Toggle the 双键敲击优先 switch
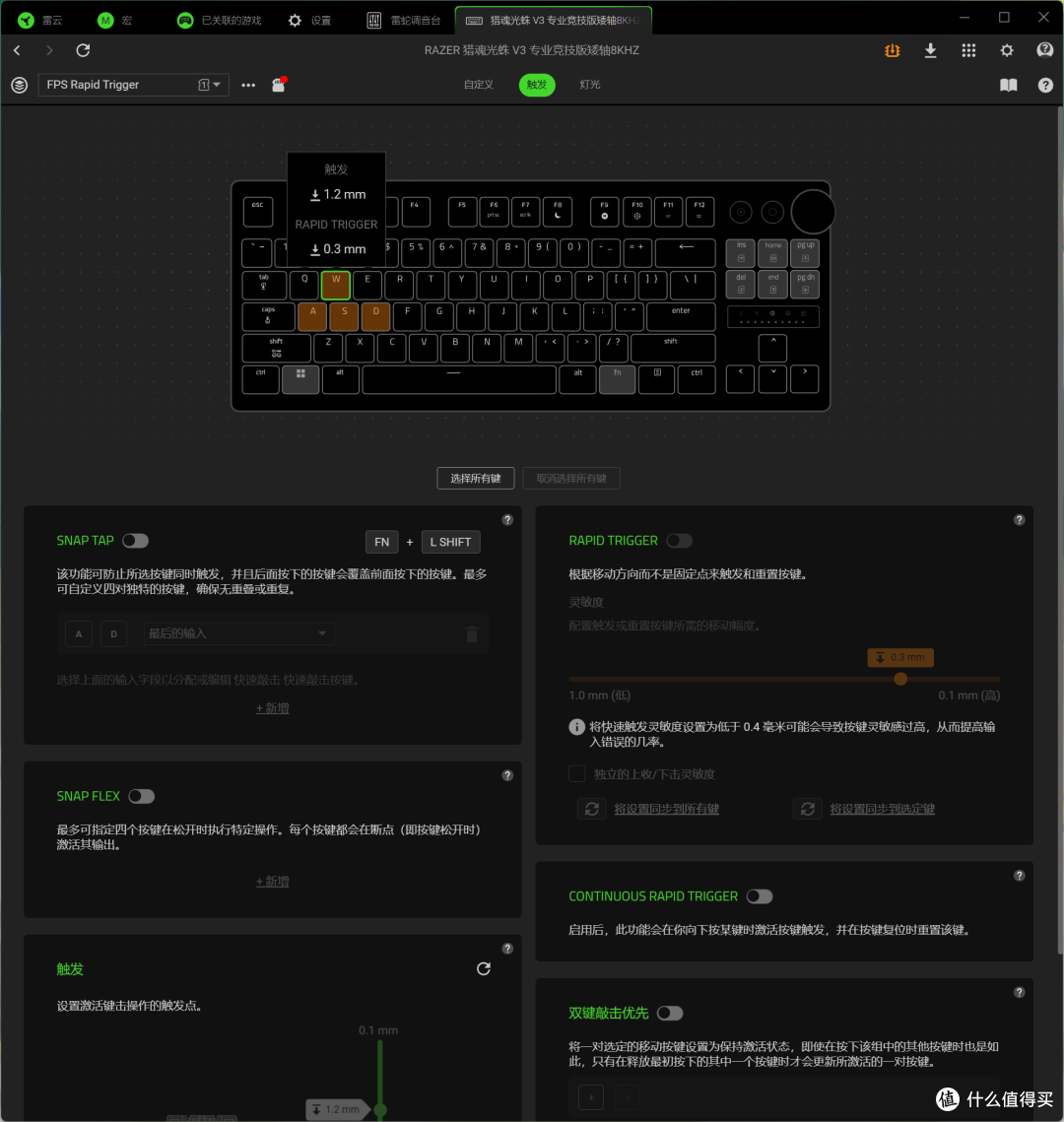1064x1122 pixels. click(x=670, y=1013)
